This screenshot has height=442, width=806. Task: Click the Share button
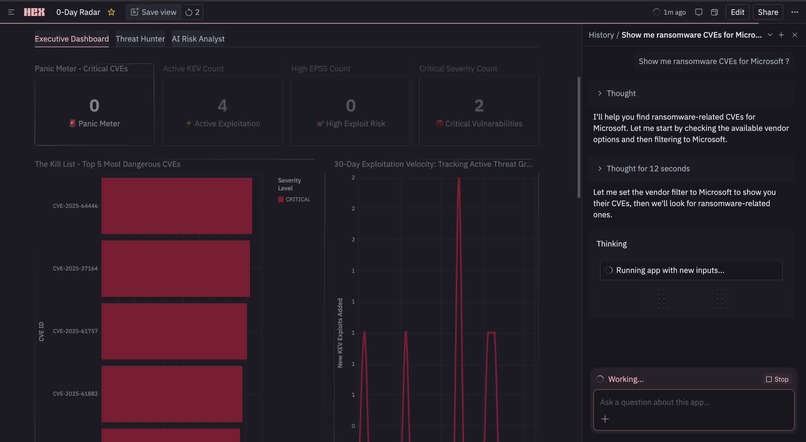click(768, 12)
